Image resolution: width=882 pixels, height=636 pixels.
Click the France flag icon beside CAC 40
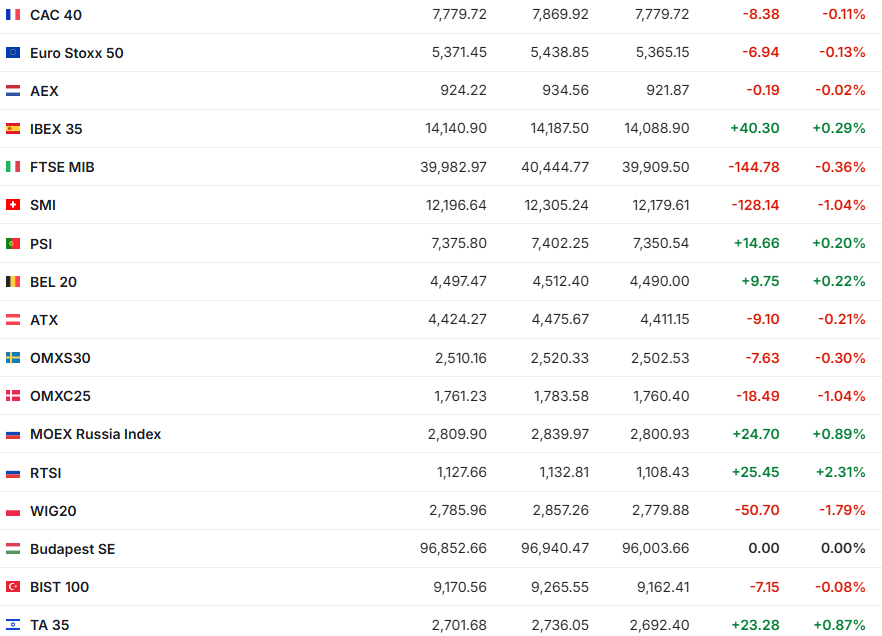click(x=13, y=15)
